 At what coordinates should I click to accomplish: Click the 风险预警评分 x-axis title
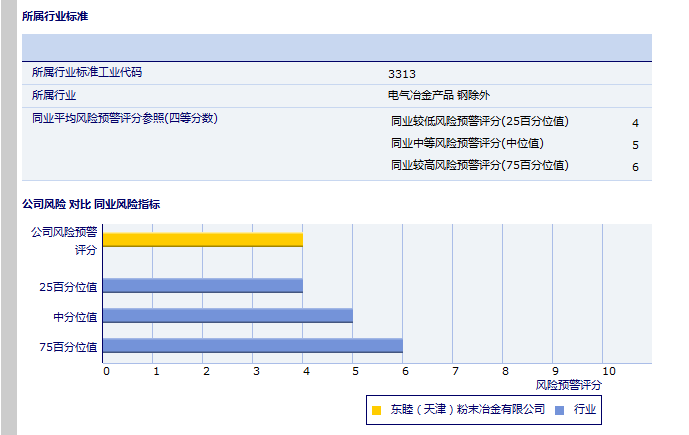[569, 384]
